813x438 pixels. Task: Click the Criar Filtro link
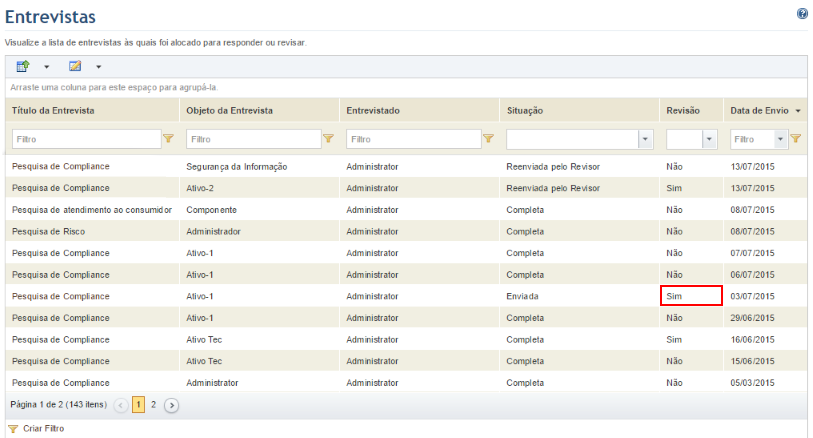coord(44,429)
